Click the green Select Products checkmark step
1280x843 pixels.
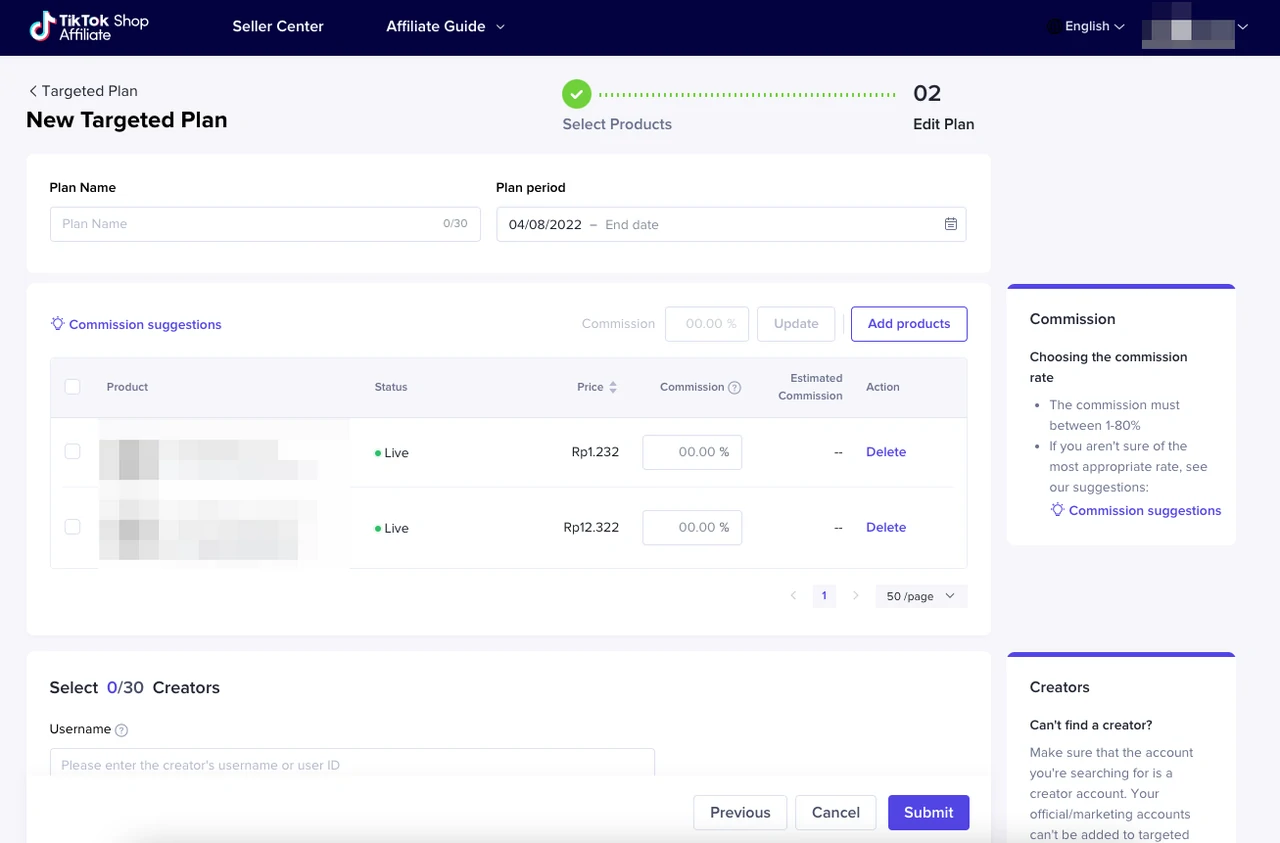tap(576, 94)
